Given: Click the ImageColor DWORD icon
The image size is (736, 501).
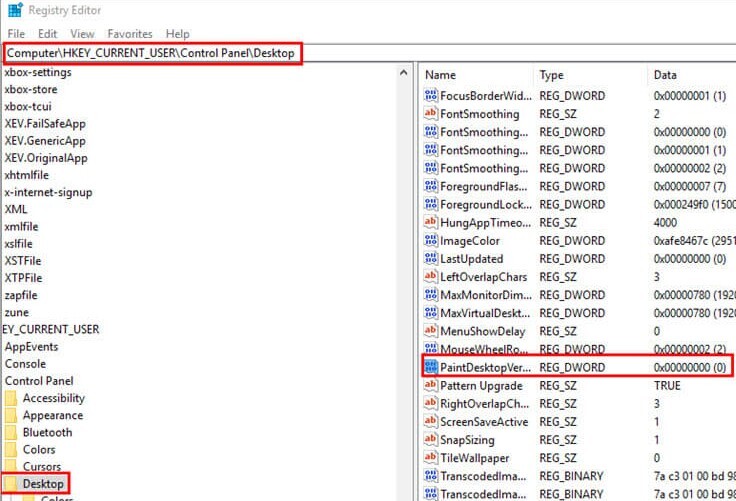Looking at the screenshot, I should [430, 240].
